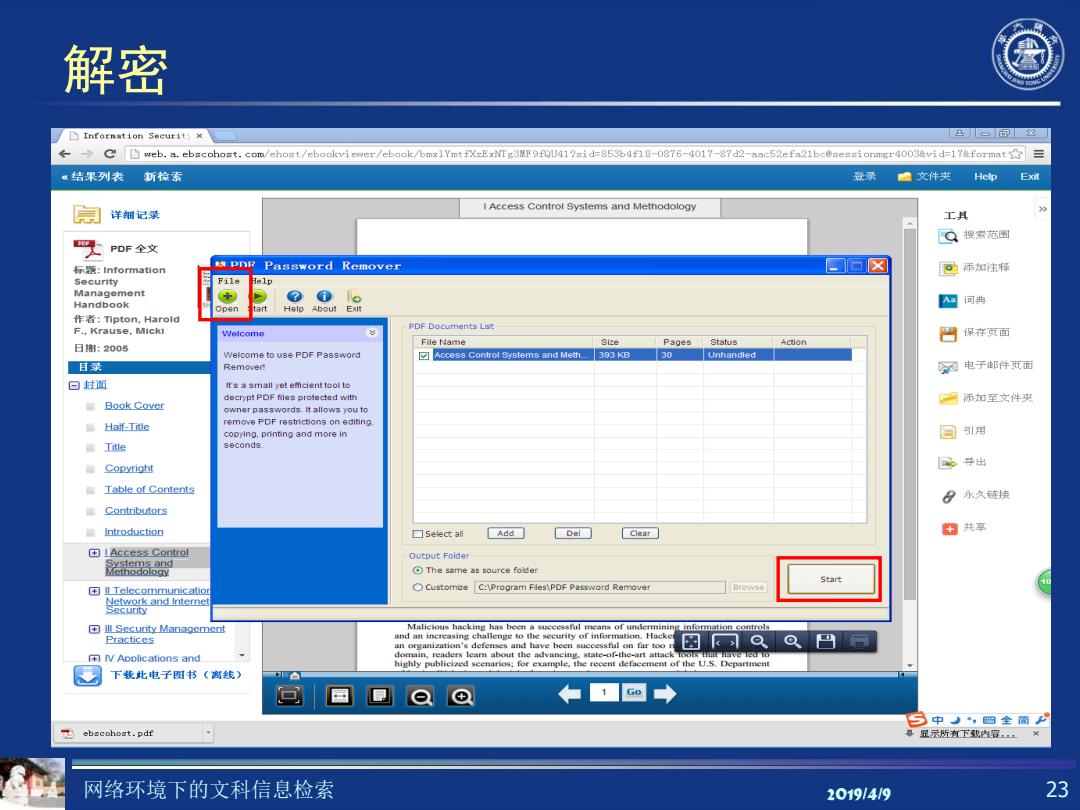This screenshot has width=1080, height=810.
Task: Collapse the 封面 tree node
Action: pos(74,385)
